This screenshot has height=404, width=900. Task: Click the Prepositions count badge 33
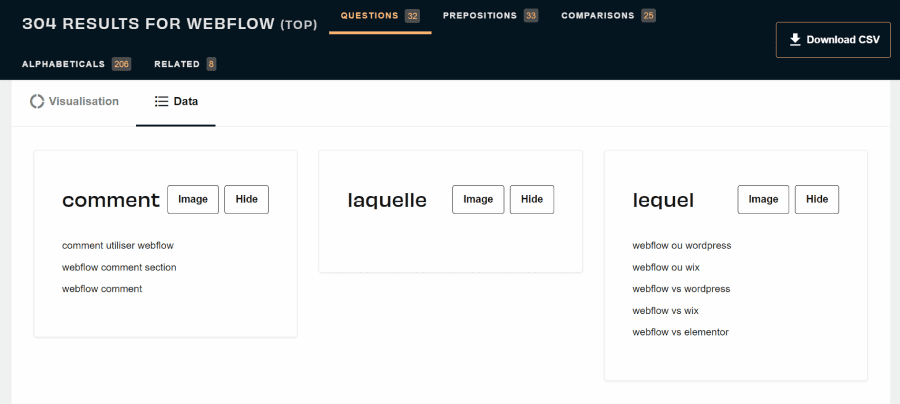pos(531,16)
